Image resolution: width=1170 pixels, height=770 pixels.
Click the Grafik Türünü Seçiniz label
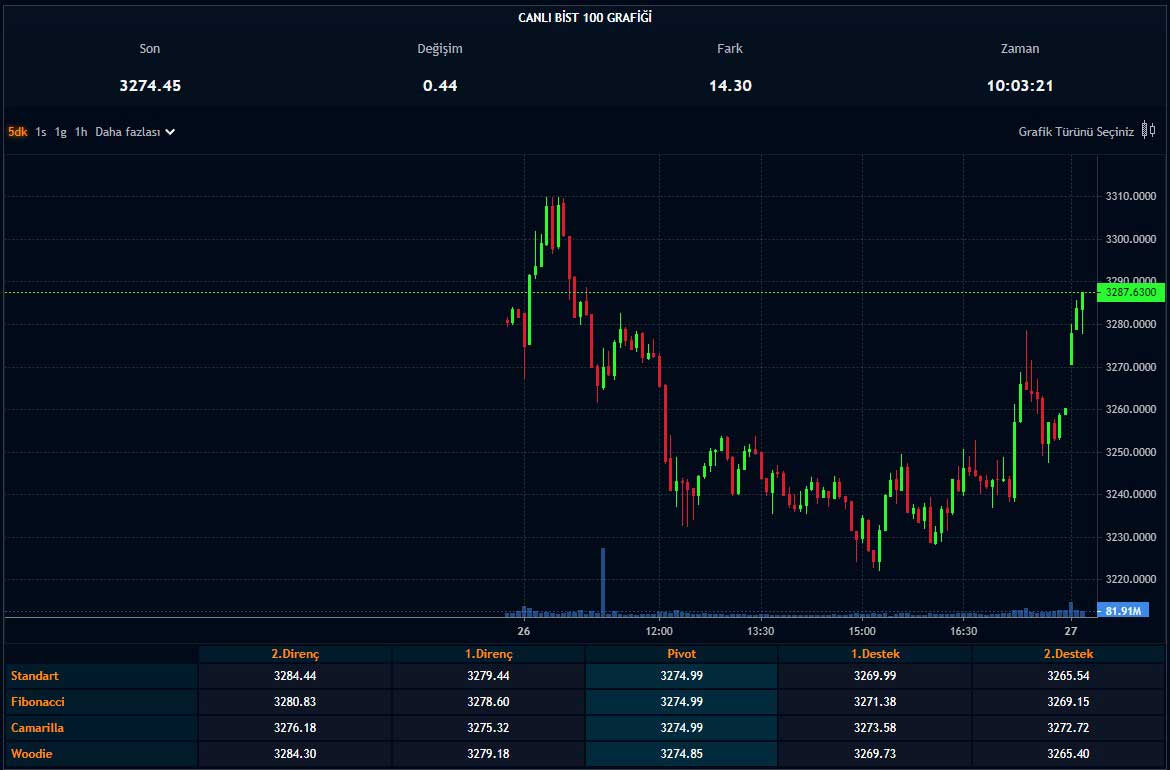(1076, 132)
